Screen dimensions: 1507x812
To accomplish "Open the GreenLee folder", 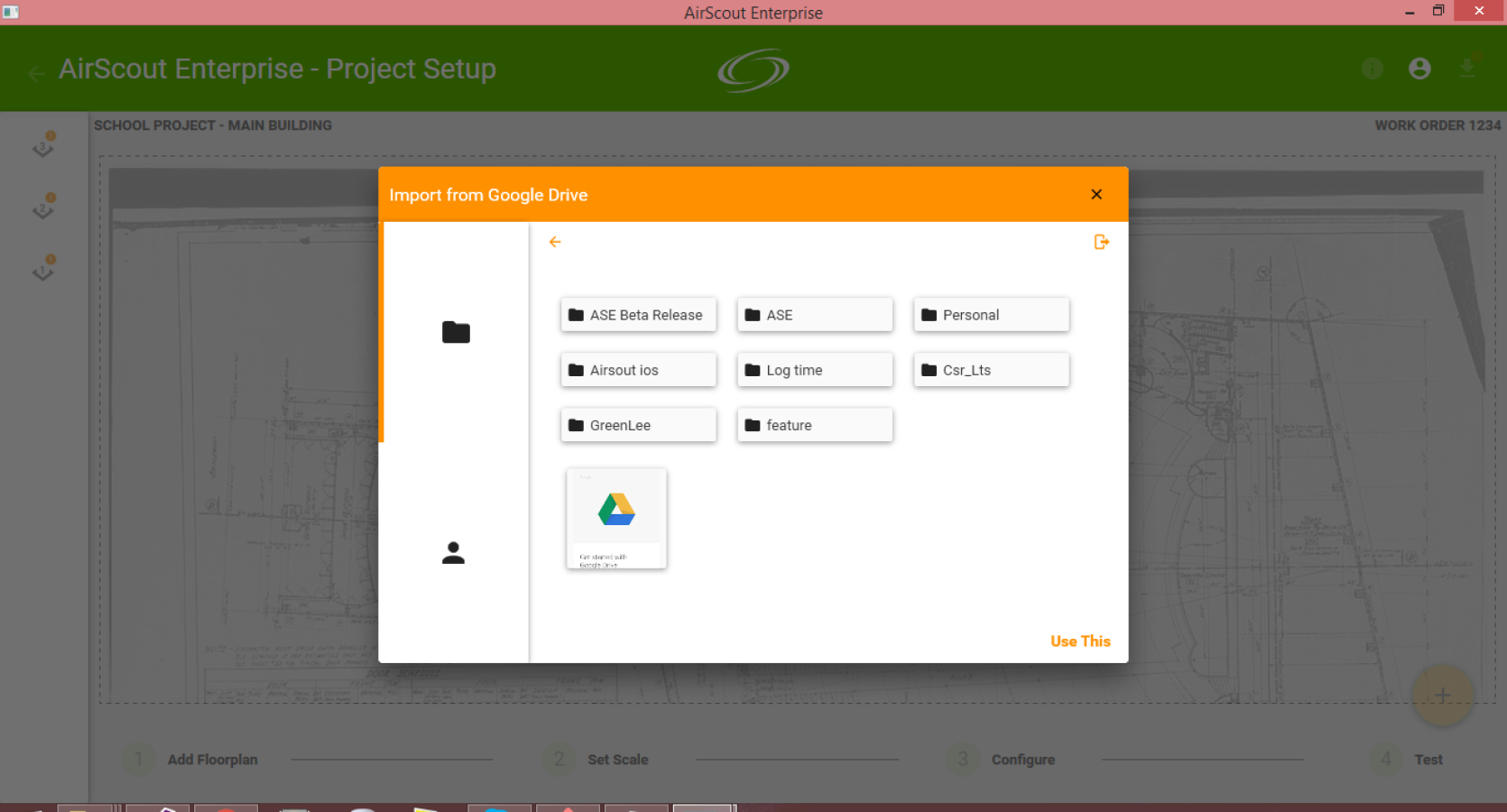I will tap(638, 425).
